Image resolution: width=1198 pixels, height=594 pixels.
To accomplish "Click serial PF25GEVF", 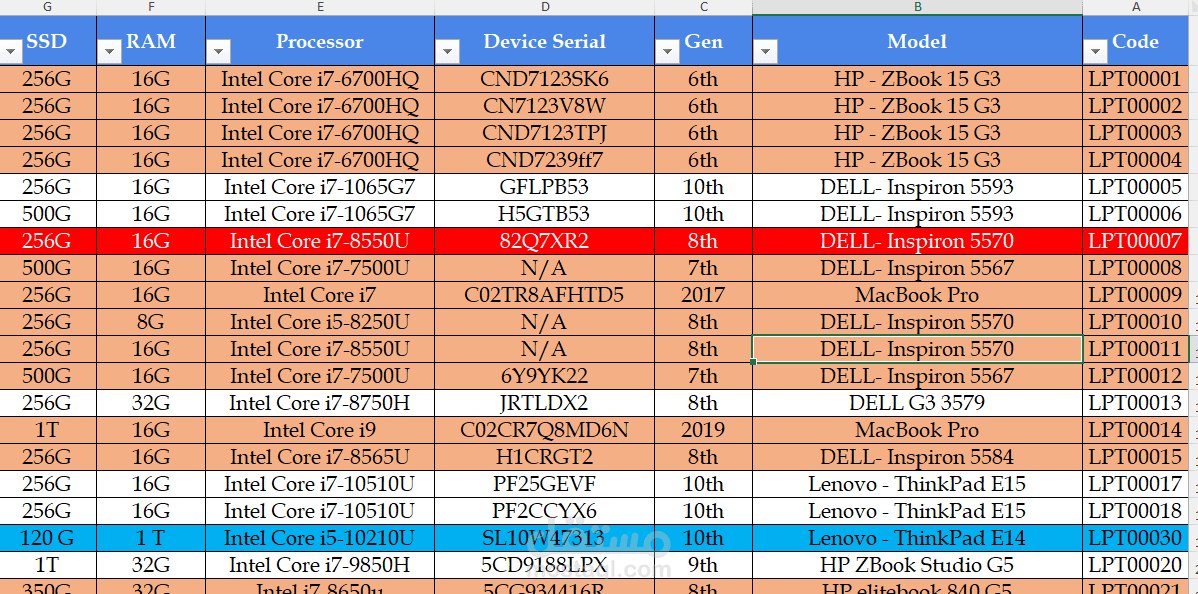I will [x=545, y=484].
